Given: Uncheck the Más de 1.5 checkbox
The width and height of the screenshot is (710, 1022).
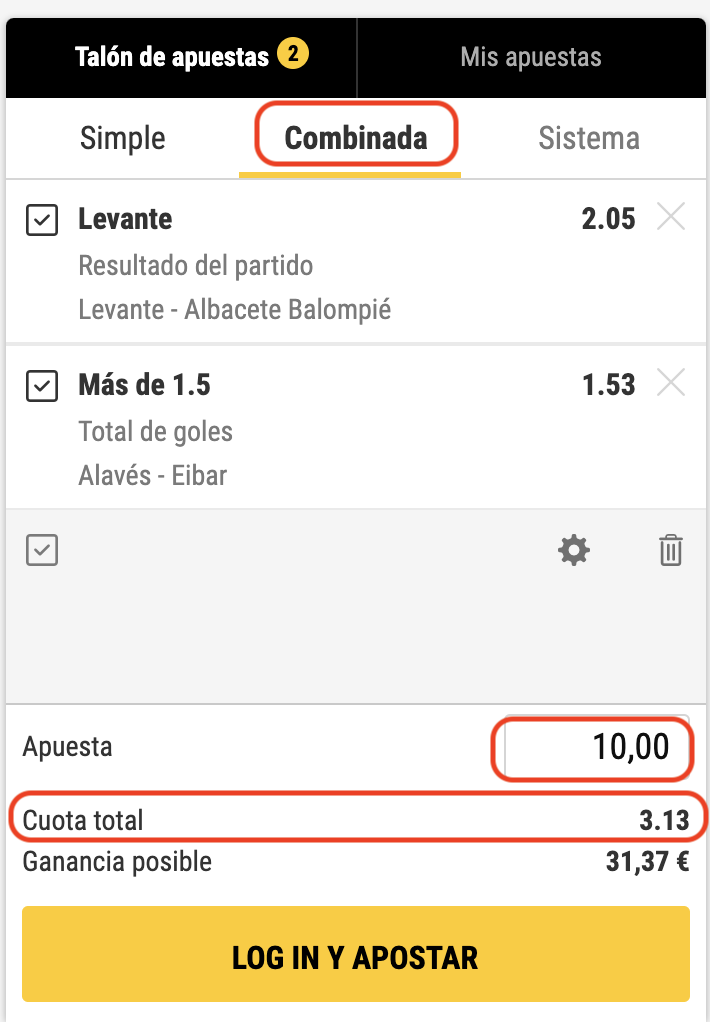Looking at the screenshot, I should point(42,386).
